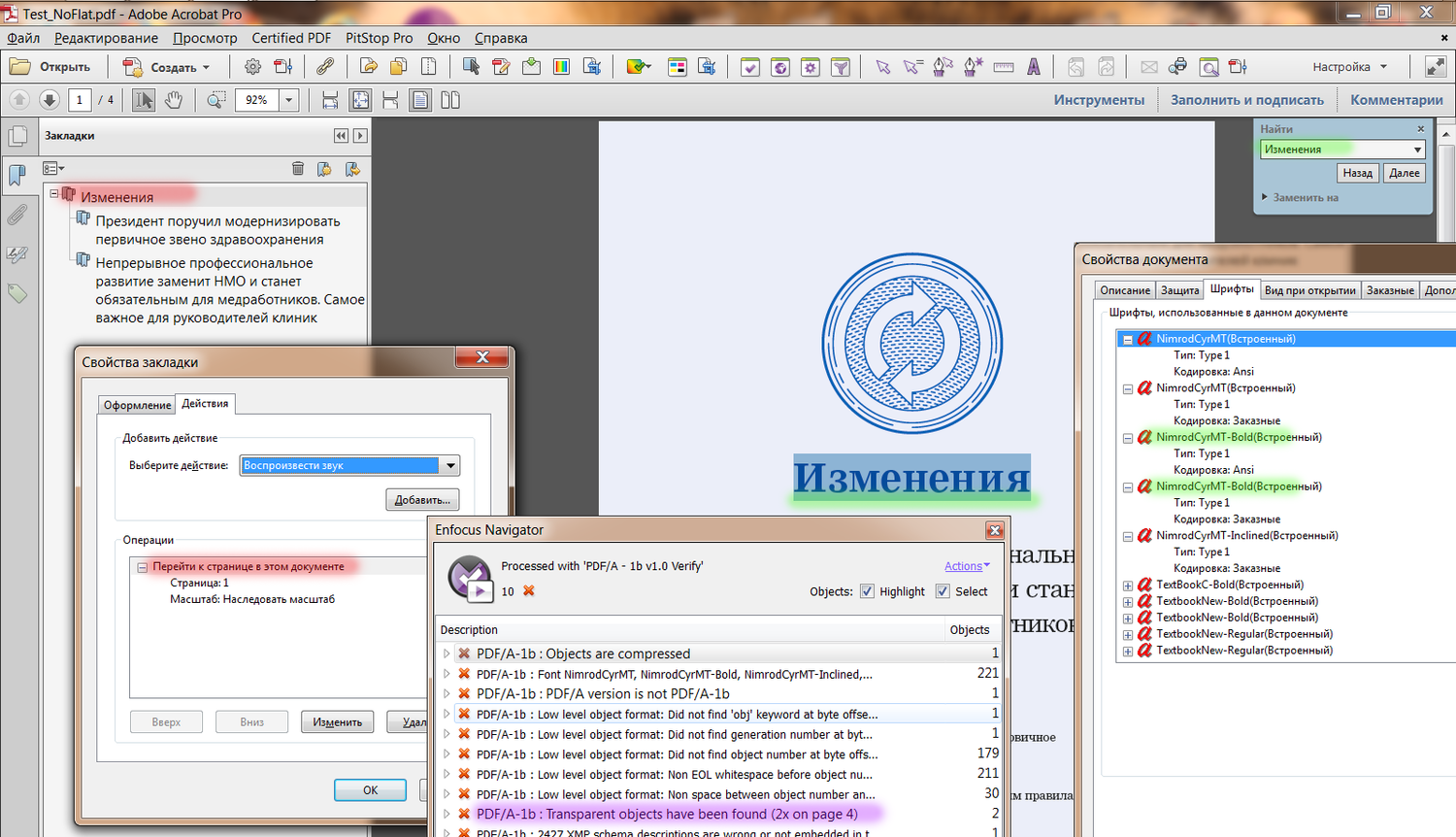Open the Signatures panel in sidebar

coord(17,254)
